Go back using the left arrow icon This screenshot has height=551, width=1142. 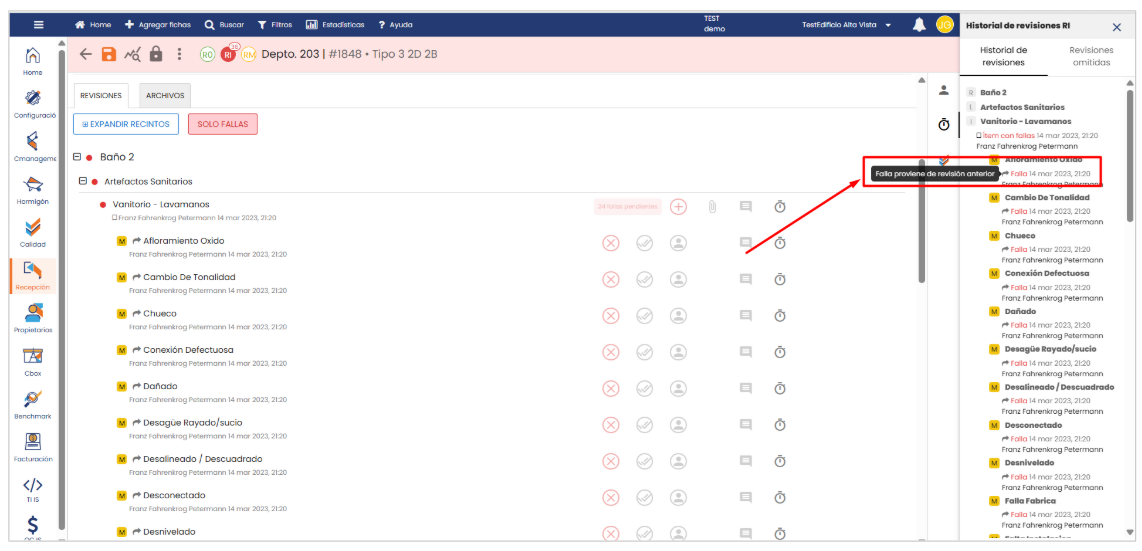[86, 54]
